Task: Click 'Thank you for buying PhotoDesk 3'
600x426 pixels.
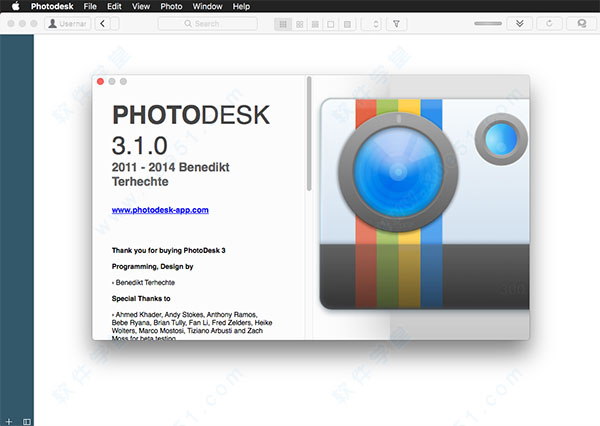Action: 168,250
